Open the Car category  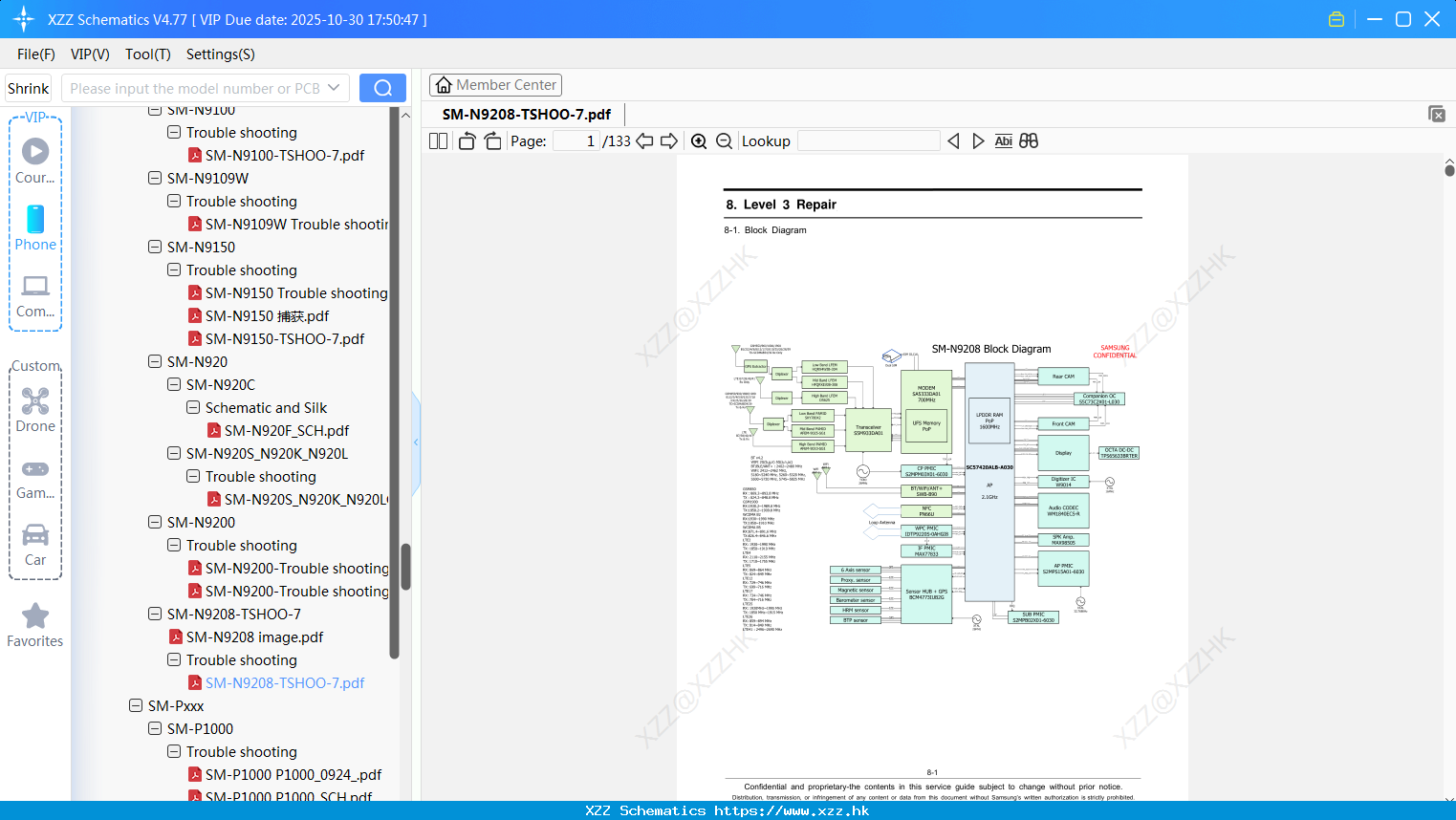pyautogui.click(x=35, y=534)
